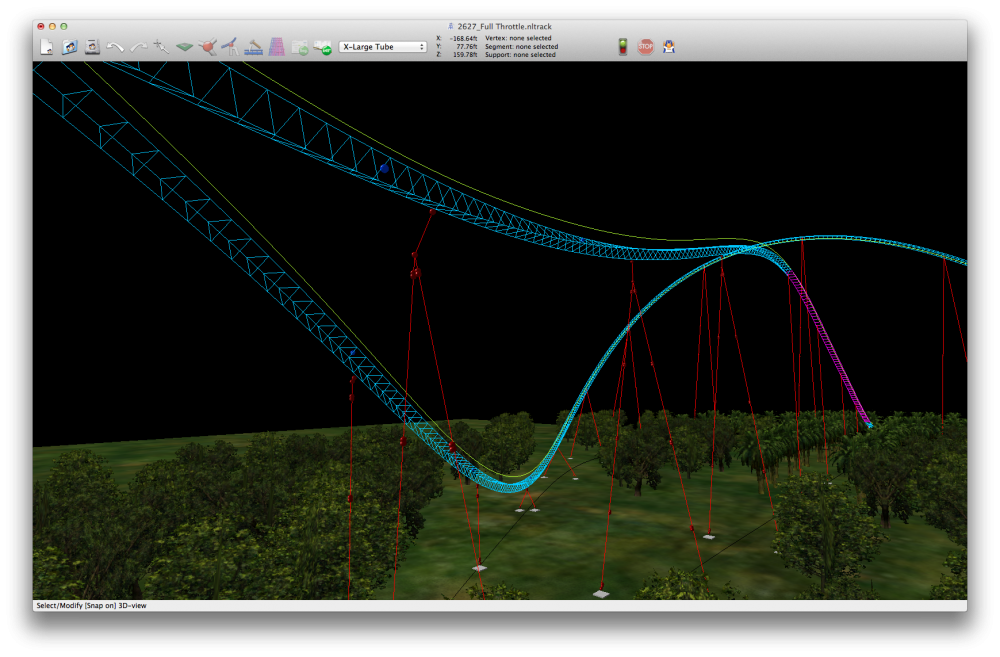The height and width of the screenshot is (657, 1000).
Task: Open the X-Large Tube dropdown
Action: click(384, 46)
